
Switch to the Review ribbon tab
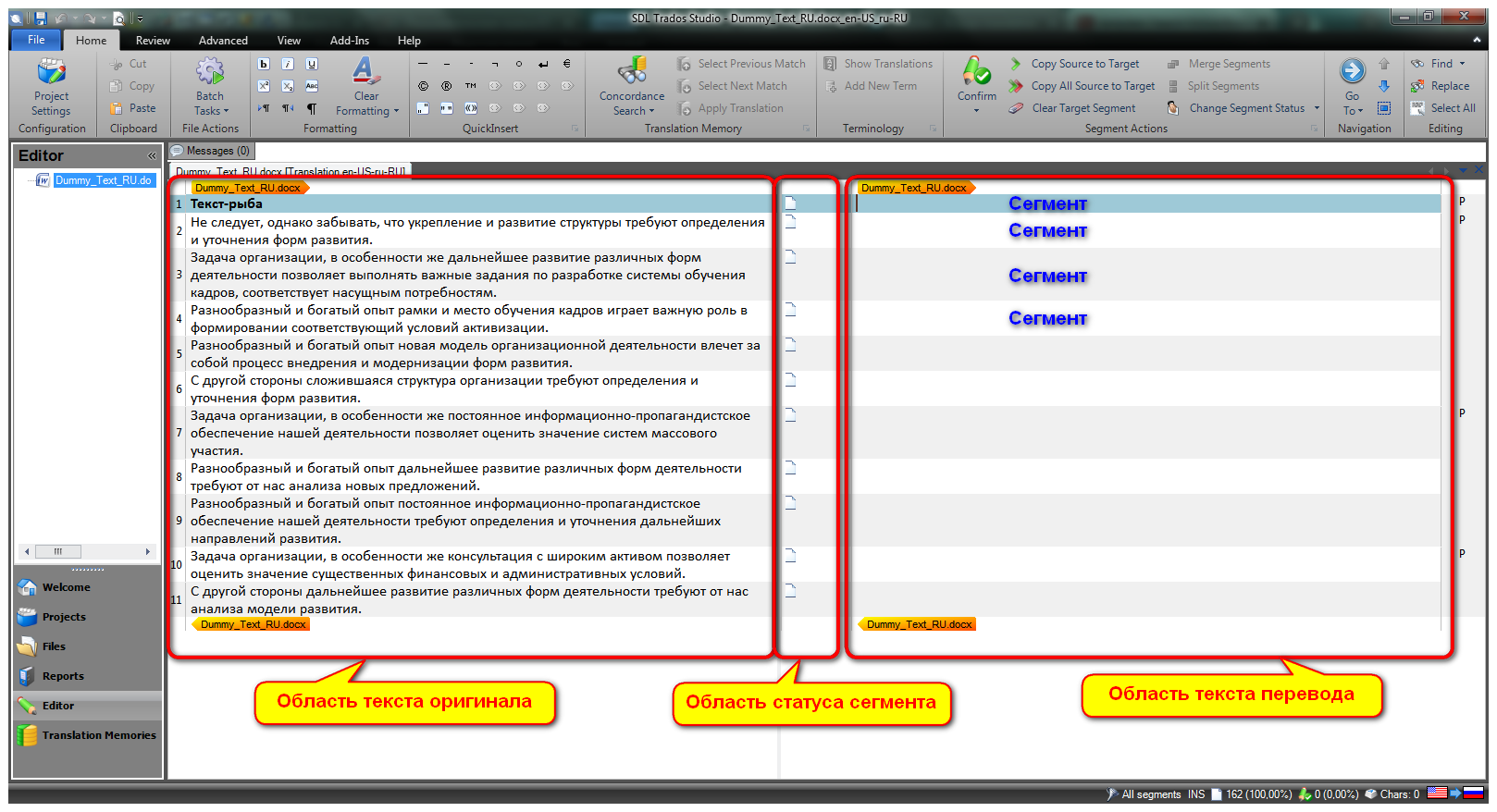(153, 41)
